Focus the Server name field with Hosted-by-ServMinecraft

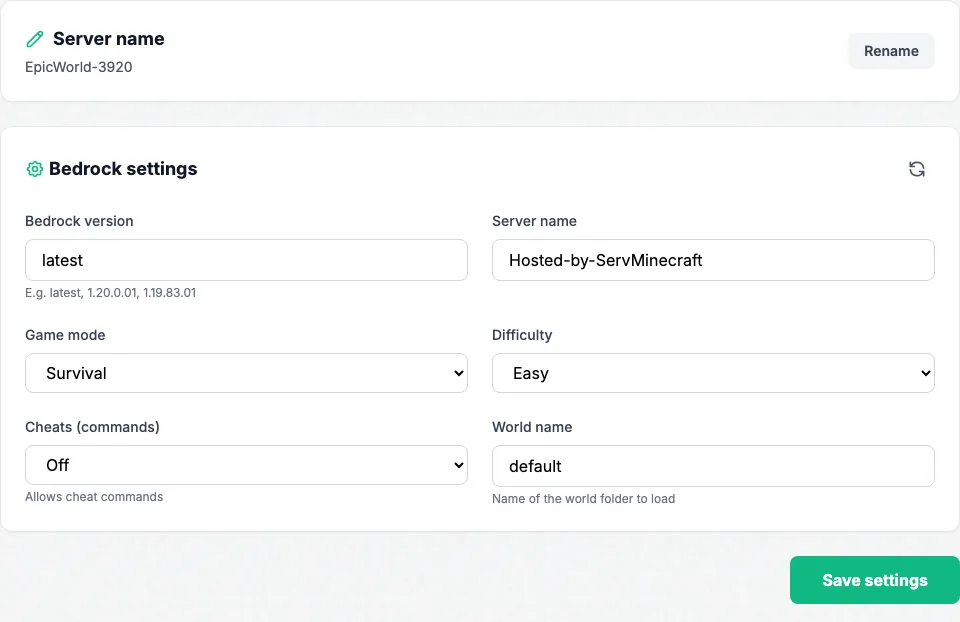[x=713, y=260]
